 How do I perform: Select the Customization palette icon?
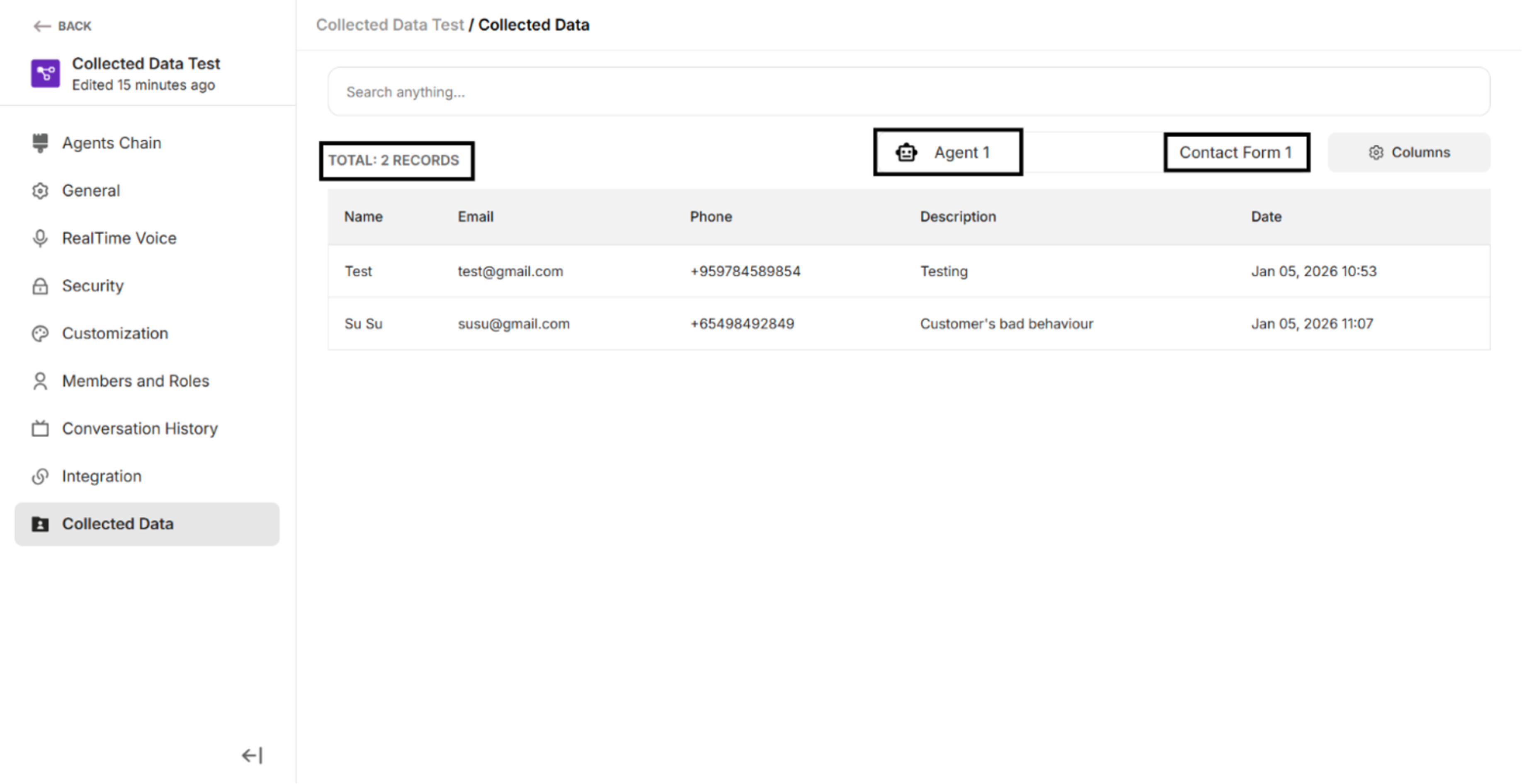click(x=40, y=333)
